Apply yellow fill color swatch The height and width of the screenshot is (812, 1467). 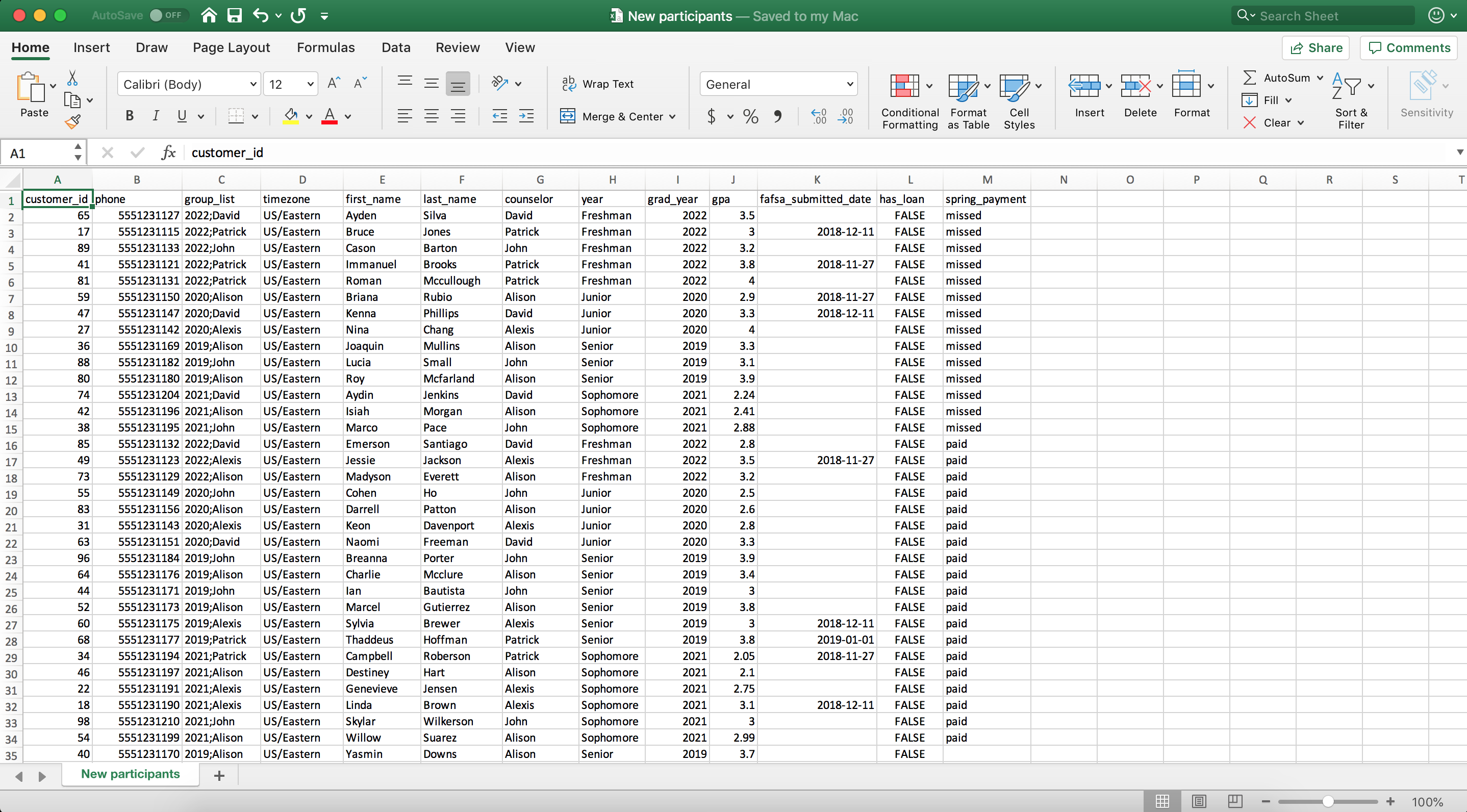pyautogui.click(x=290, y=116)
